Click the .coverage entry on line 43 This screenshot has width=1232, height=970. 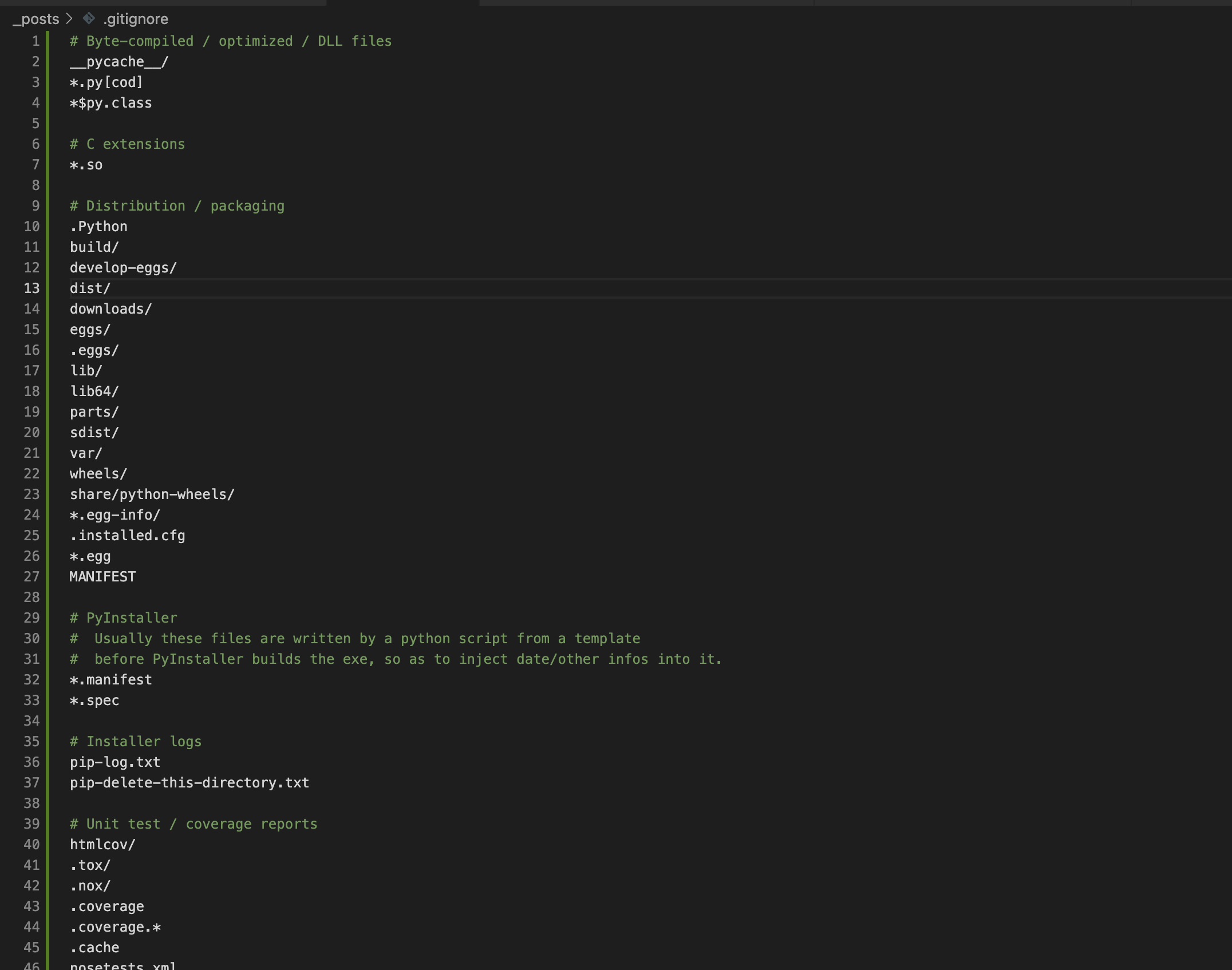106,906
